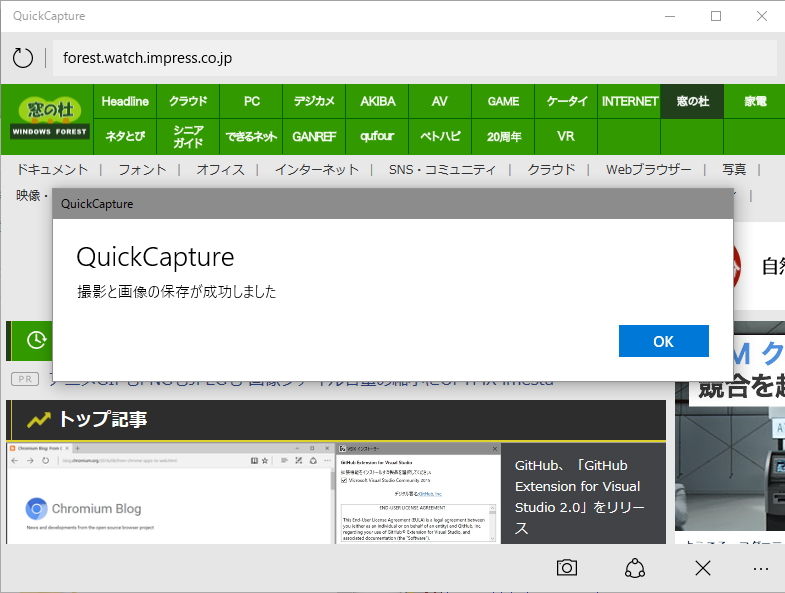Open the AV navigation tab

(440, 101)
